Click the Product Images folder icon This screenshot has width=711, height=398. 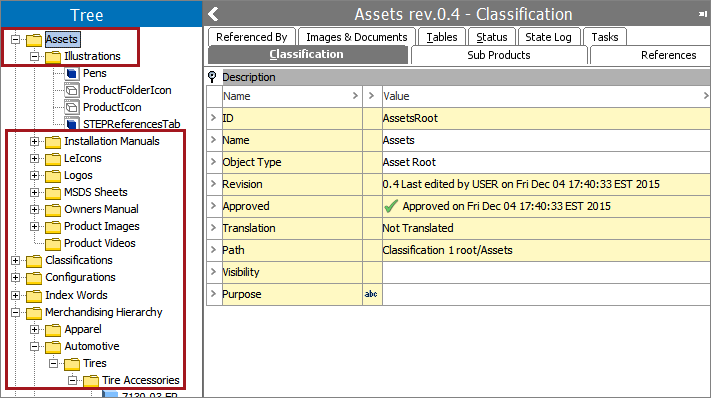click(x=53, y=227)
